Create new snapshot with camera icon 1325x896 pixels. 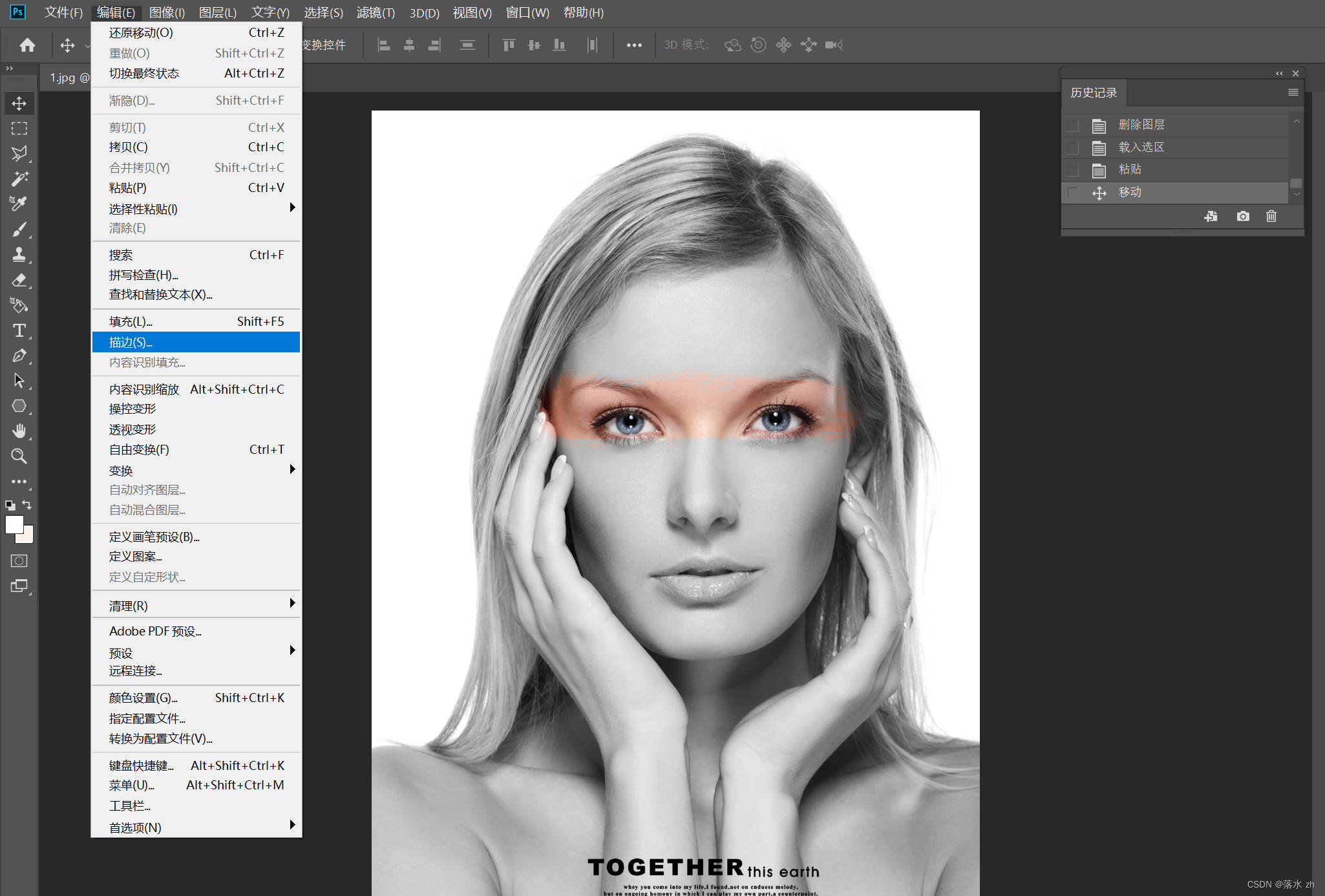(1242, 217)
